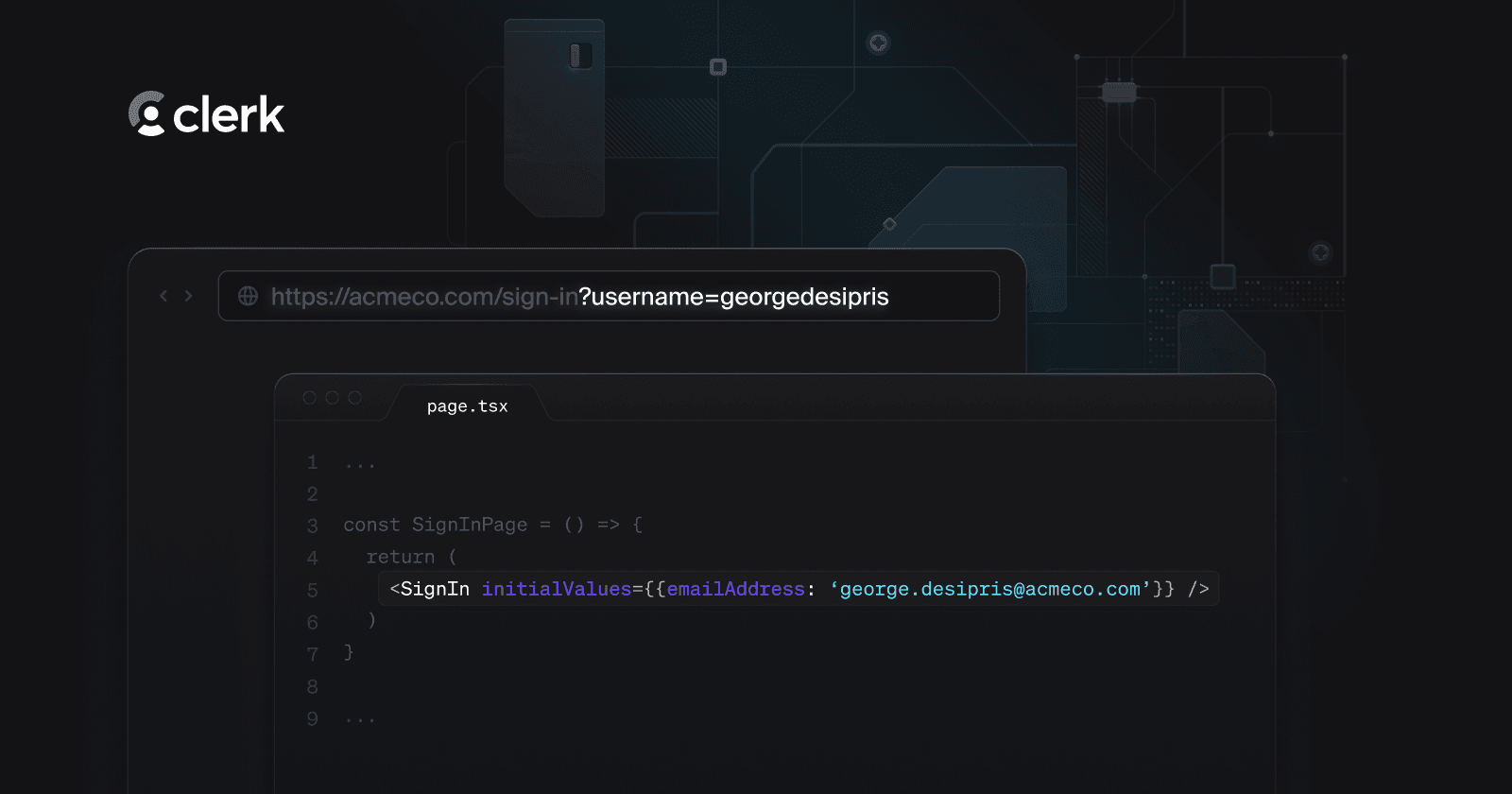Viewport: 1512px width, 794px height.
Task: Click the globe icon in address bar
Action: pos(248,296)
